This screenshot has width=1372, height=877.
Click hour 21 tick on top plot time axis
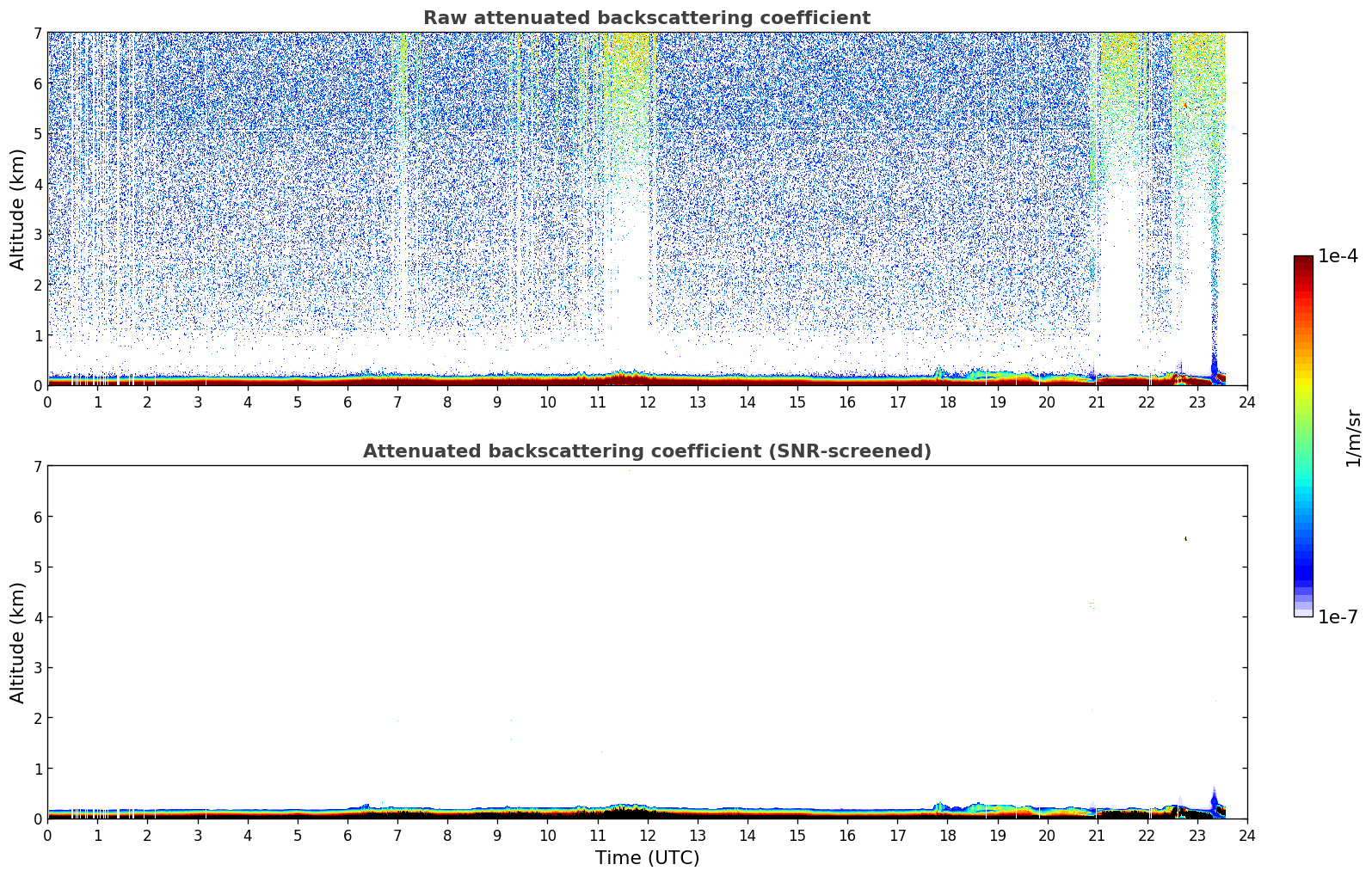(1097, 402)
